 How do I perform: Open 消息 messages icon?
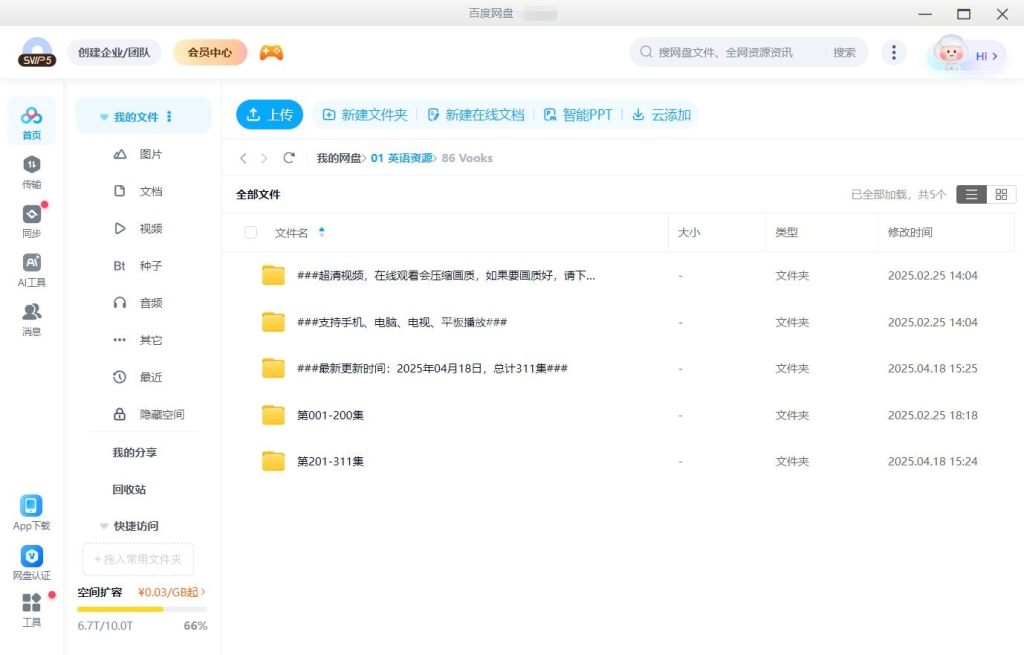[x=32, y=312]
